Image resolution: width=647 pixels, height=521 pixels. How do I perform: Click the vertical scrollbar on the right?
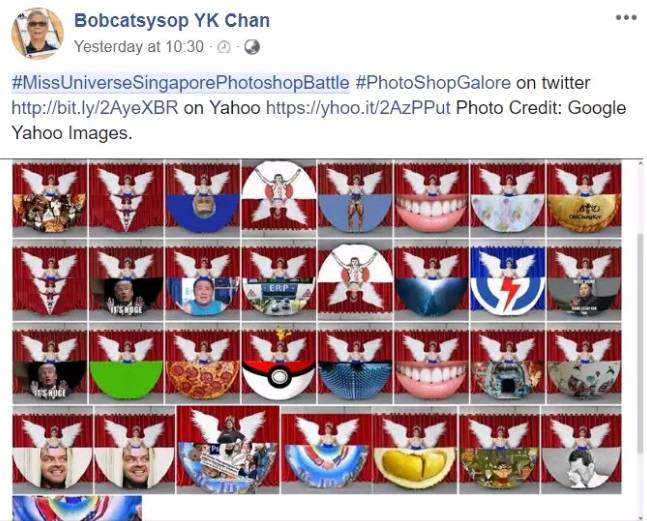[x=640, y=339]
